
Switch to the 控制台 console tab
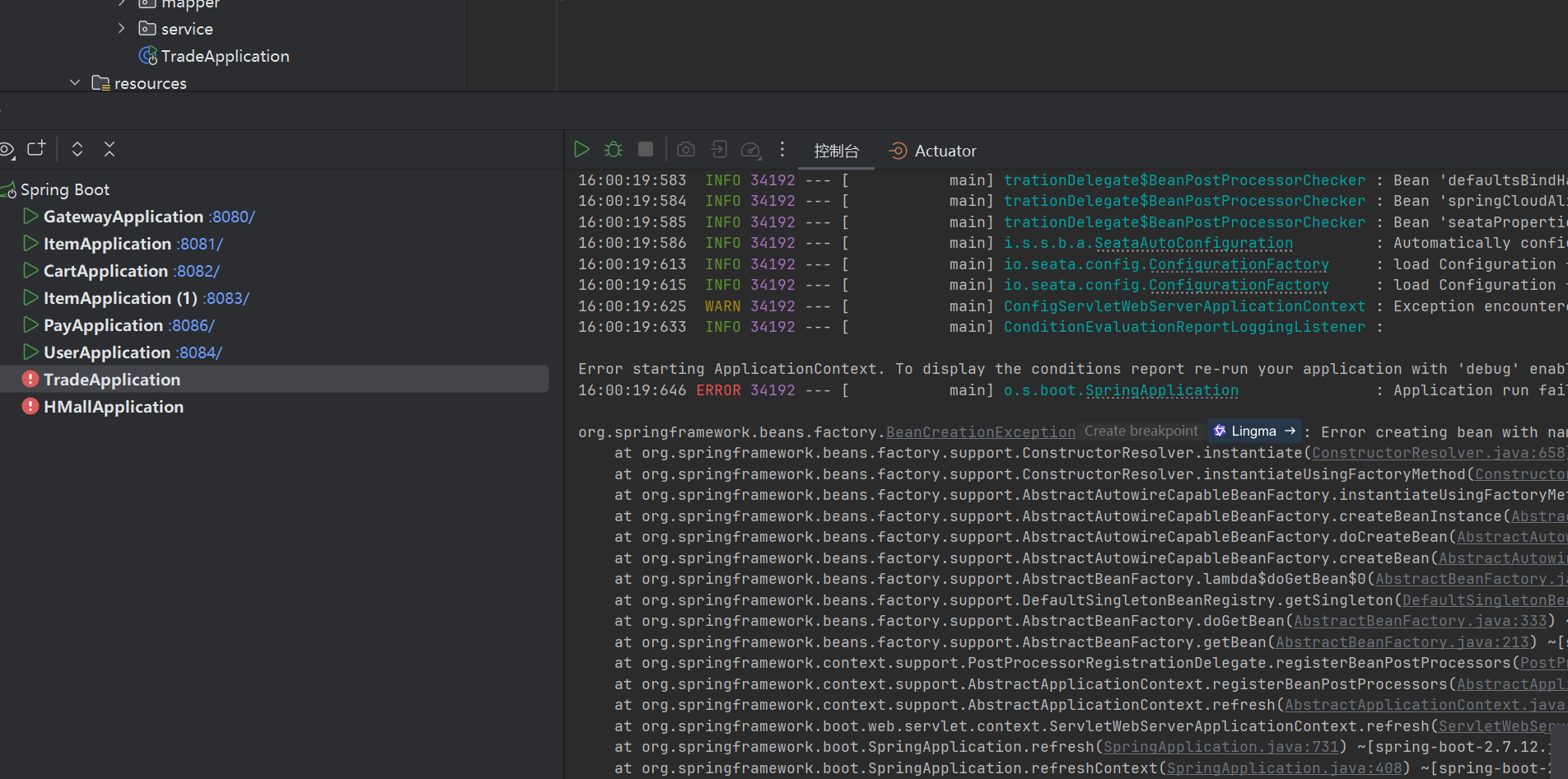(836, 151)
